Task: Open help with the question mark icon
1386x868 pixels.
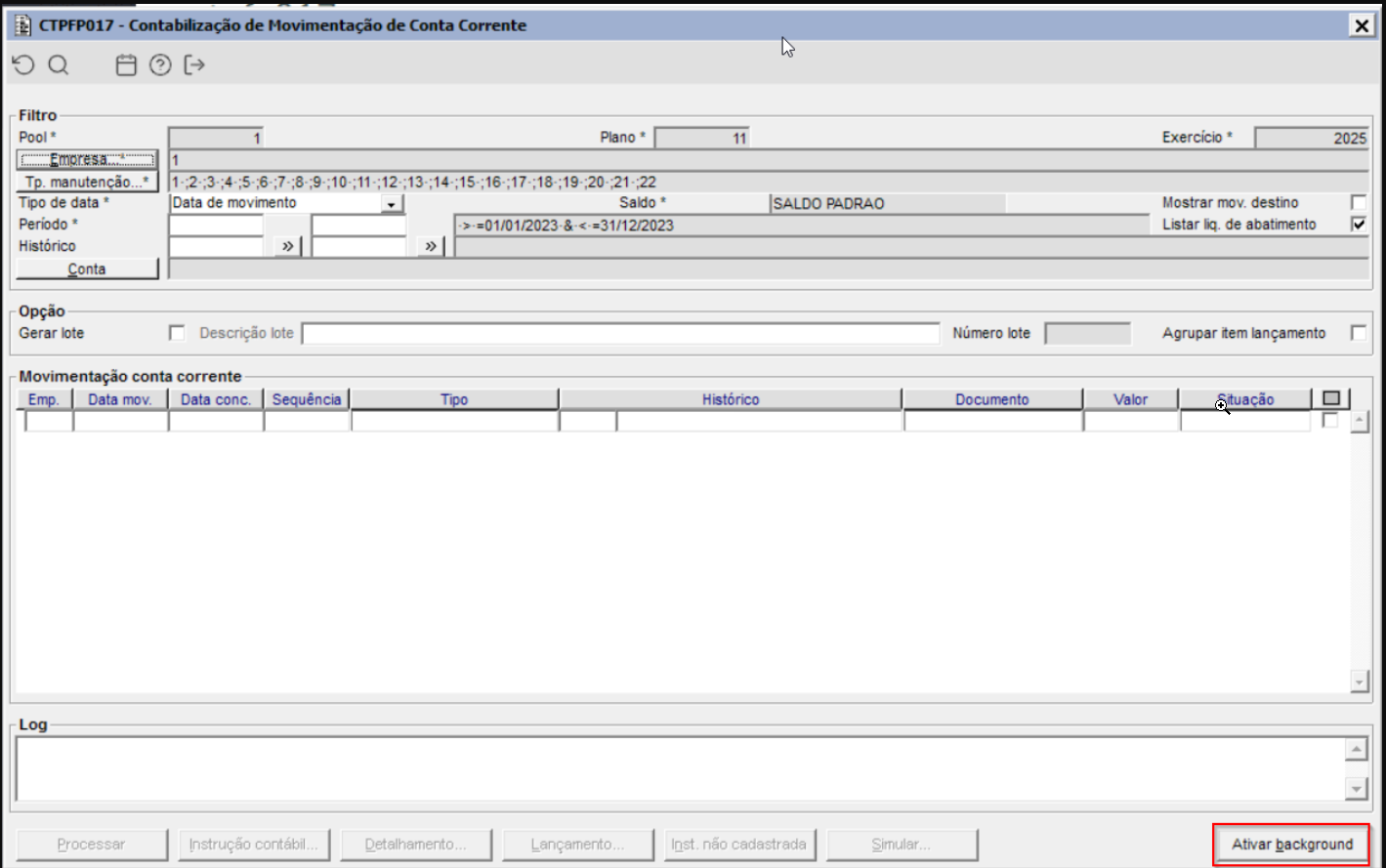Action: [160, 65]
